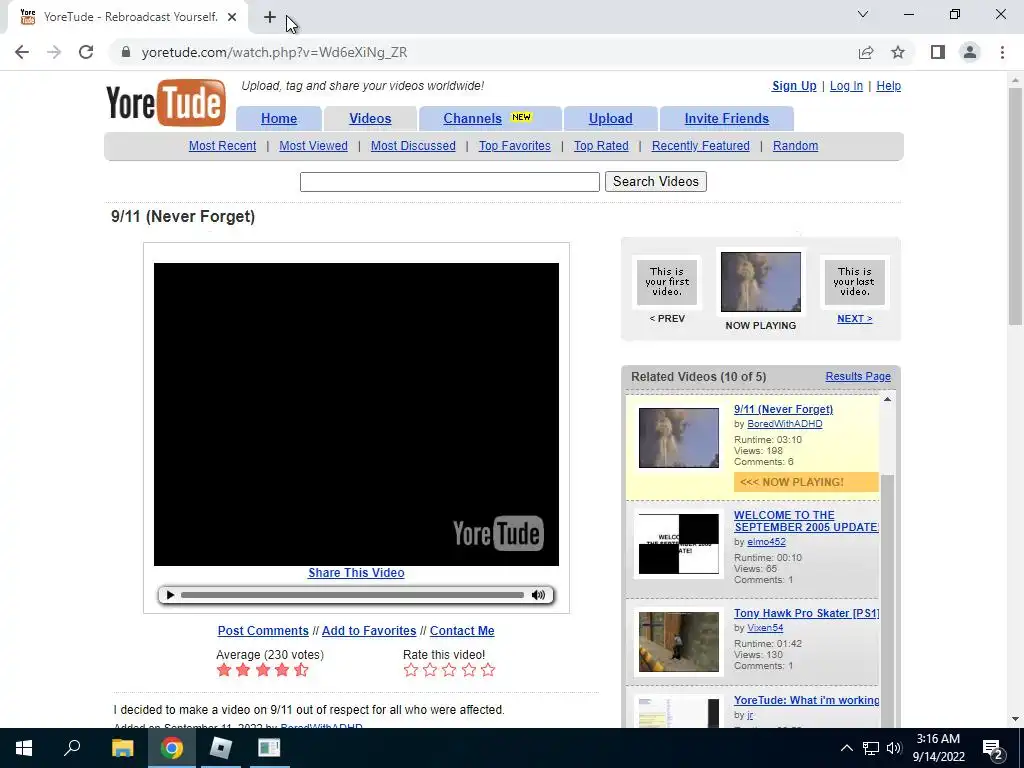Click the YoreTude logo
The image size is (1024, 768).
(166, 103)
